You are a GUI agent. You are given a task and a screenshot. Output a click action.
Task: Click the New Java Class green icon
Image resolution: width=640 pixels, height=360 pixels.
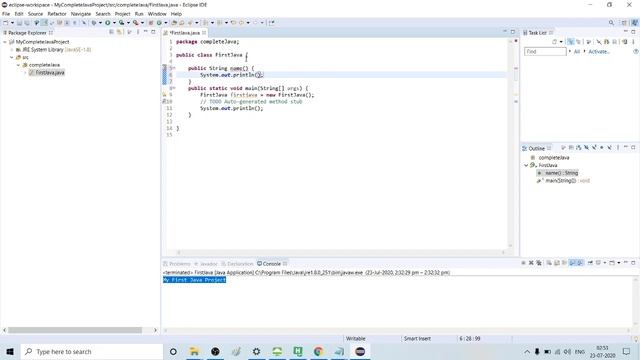pos(160,23)
